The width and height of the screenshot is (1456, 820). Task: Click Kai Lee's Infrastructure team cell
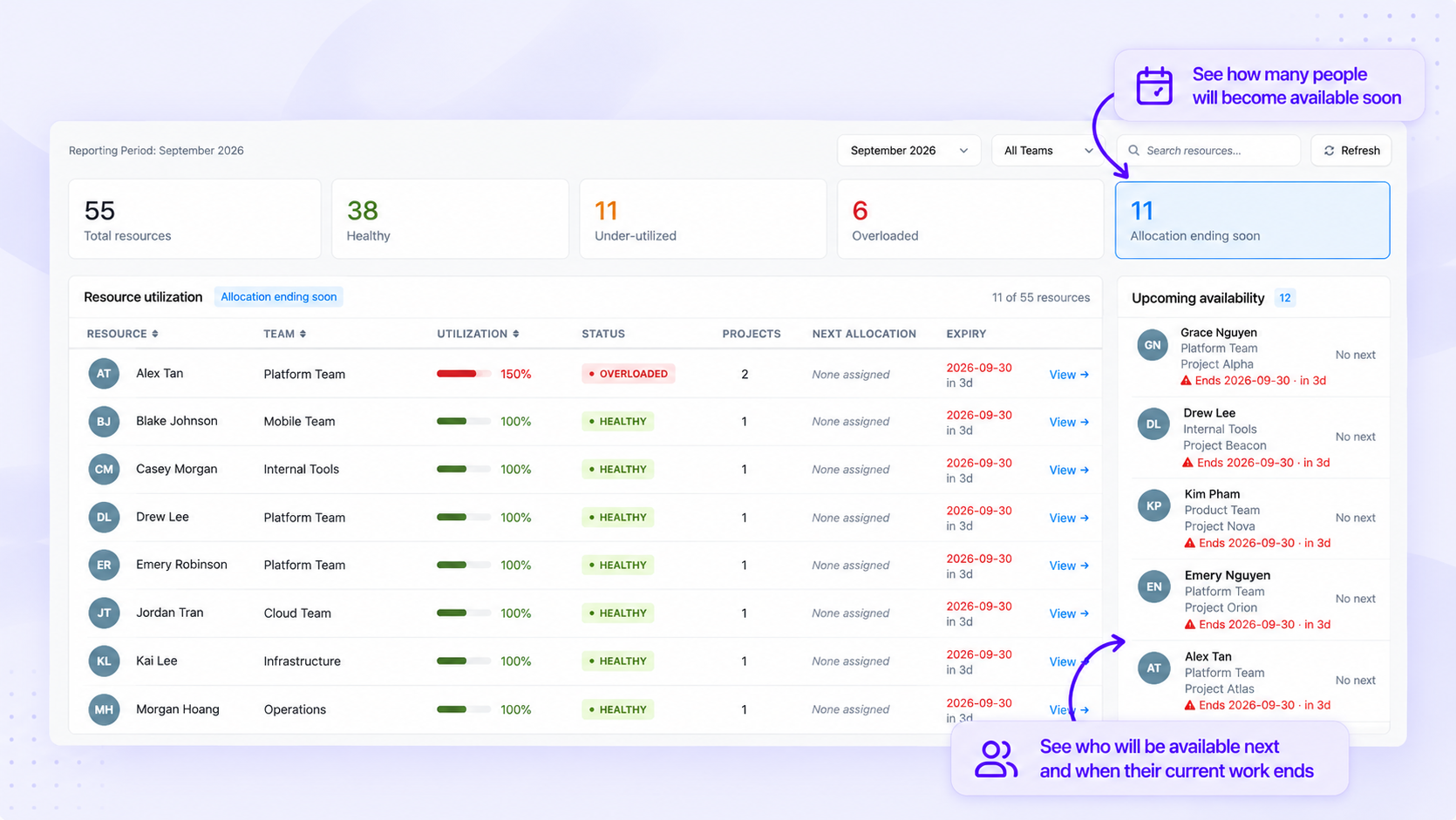tap(302, 661)
